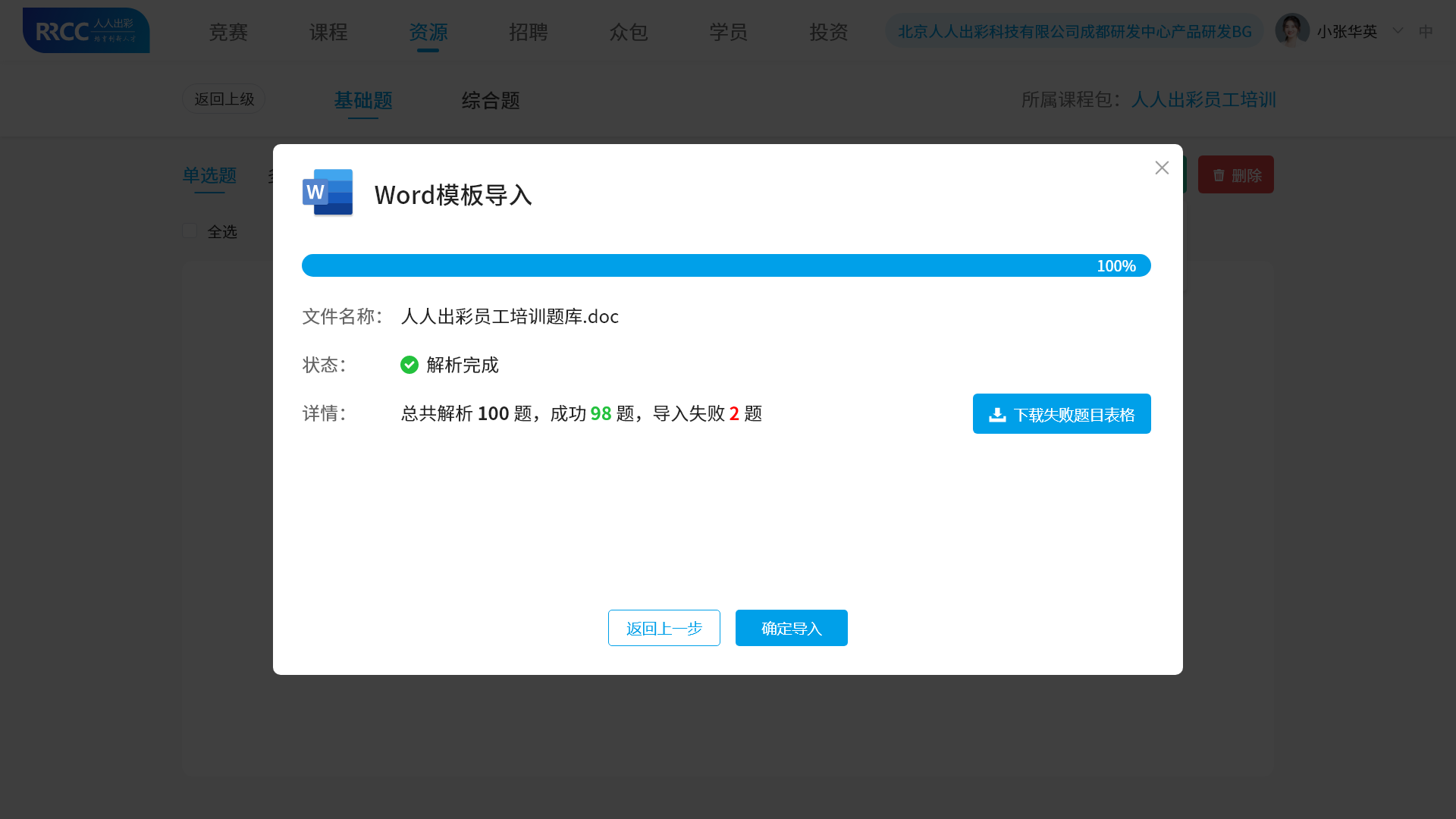The width and height of the screenshot is (1456, 819).
Task: Download the failed questions table
Action: 1062,414
